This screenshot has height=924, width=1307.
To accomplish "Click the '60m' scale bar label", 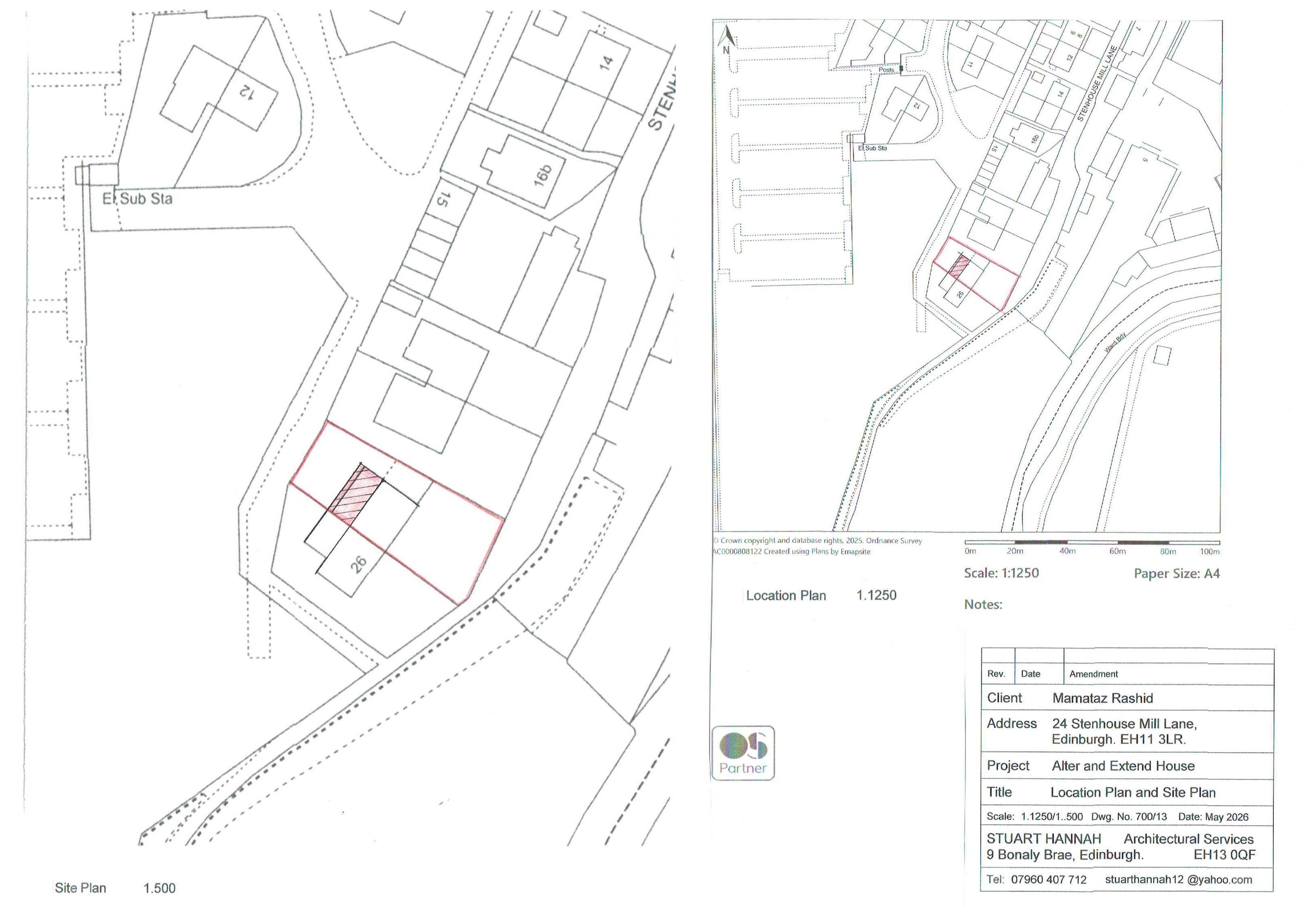I will click(1117, 551).
